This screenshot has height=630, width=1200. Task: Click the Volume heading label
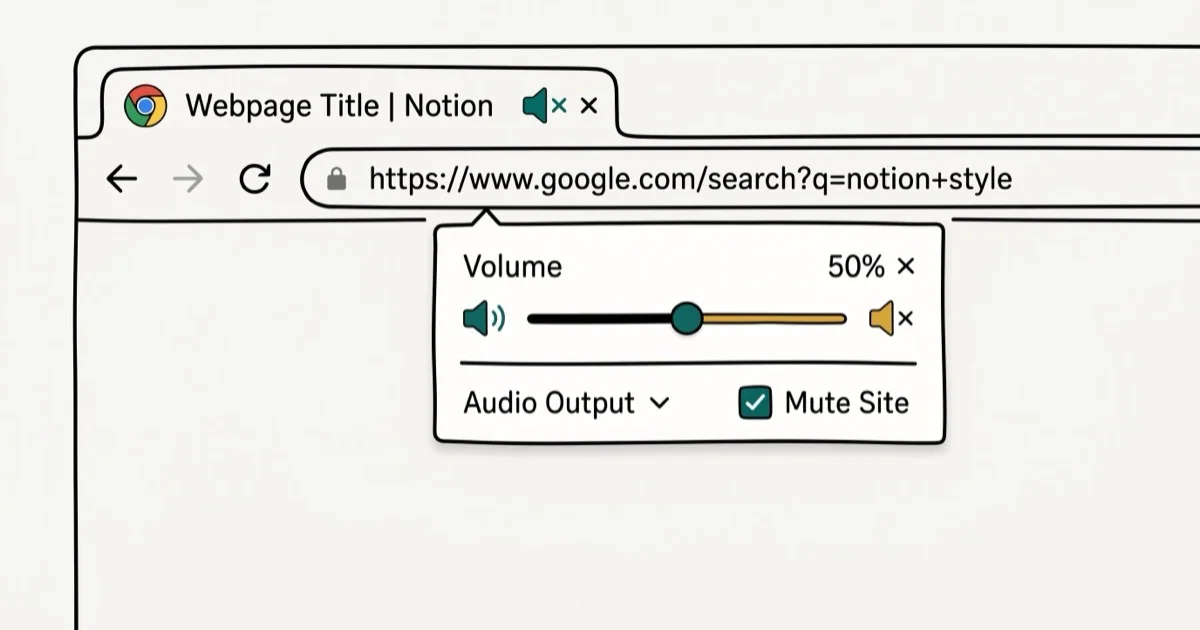[513, 266]
